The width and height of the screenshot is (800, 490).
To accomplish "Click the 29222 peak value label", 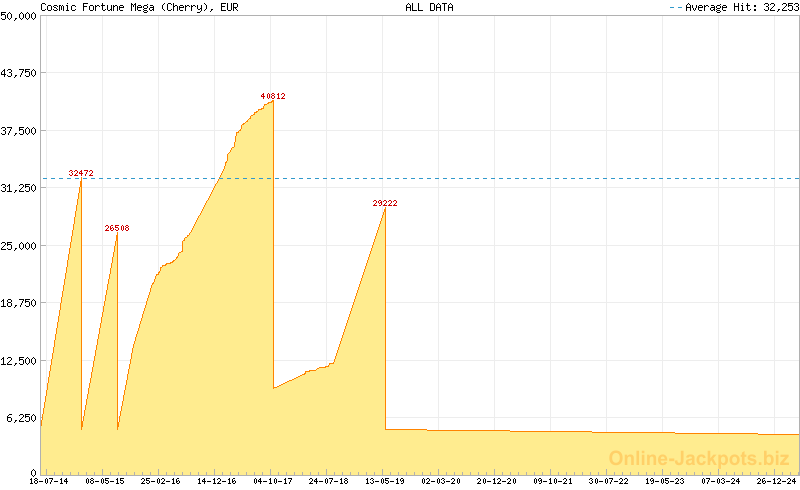I will click(x=385, y=203).
